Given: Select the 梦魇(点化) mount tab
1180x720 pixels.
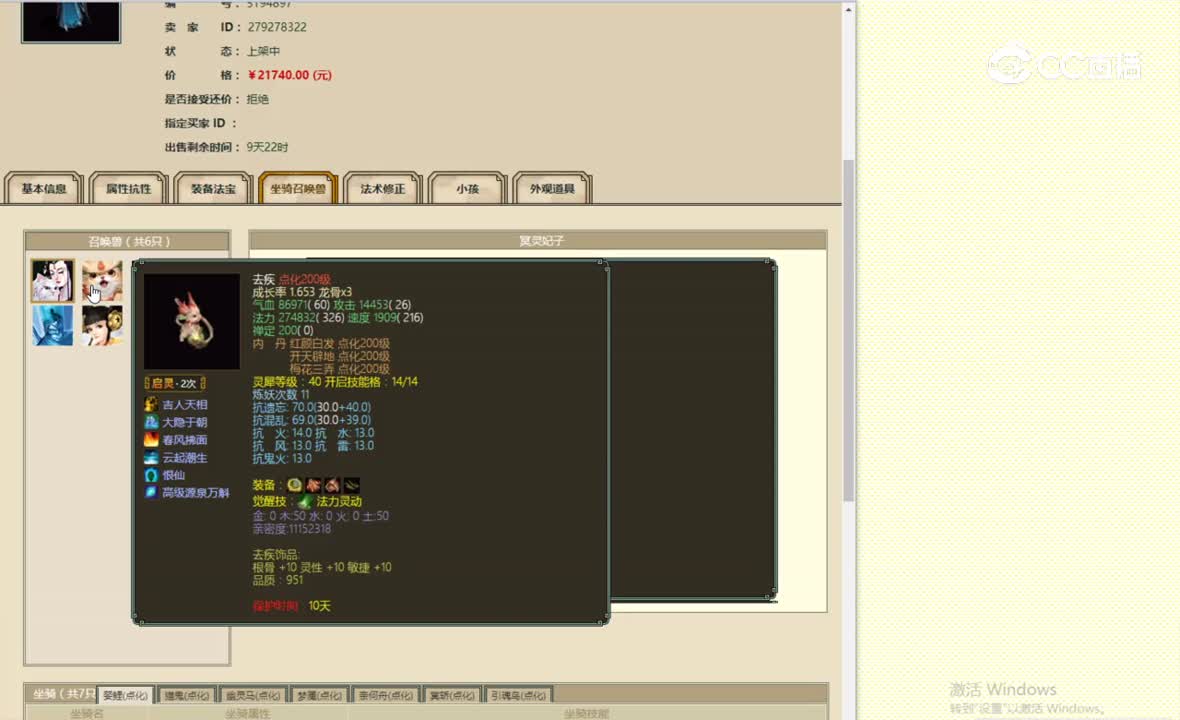Looking at the screenshot, I should pyautogui.click(x=319, y=695).
